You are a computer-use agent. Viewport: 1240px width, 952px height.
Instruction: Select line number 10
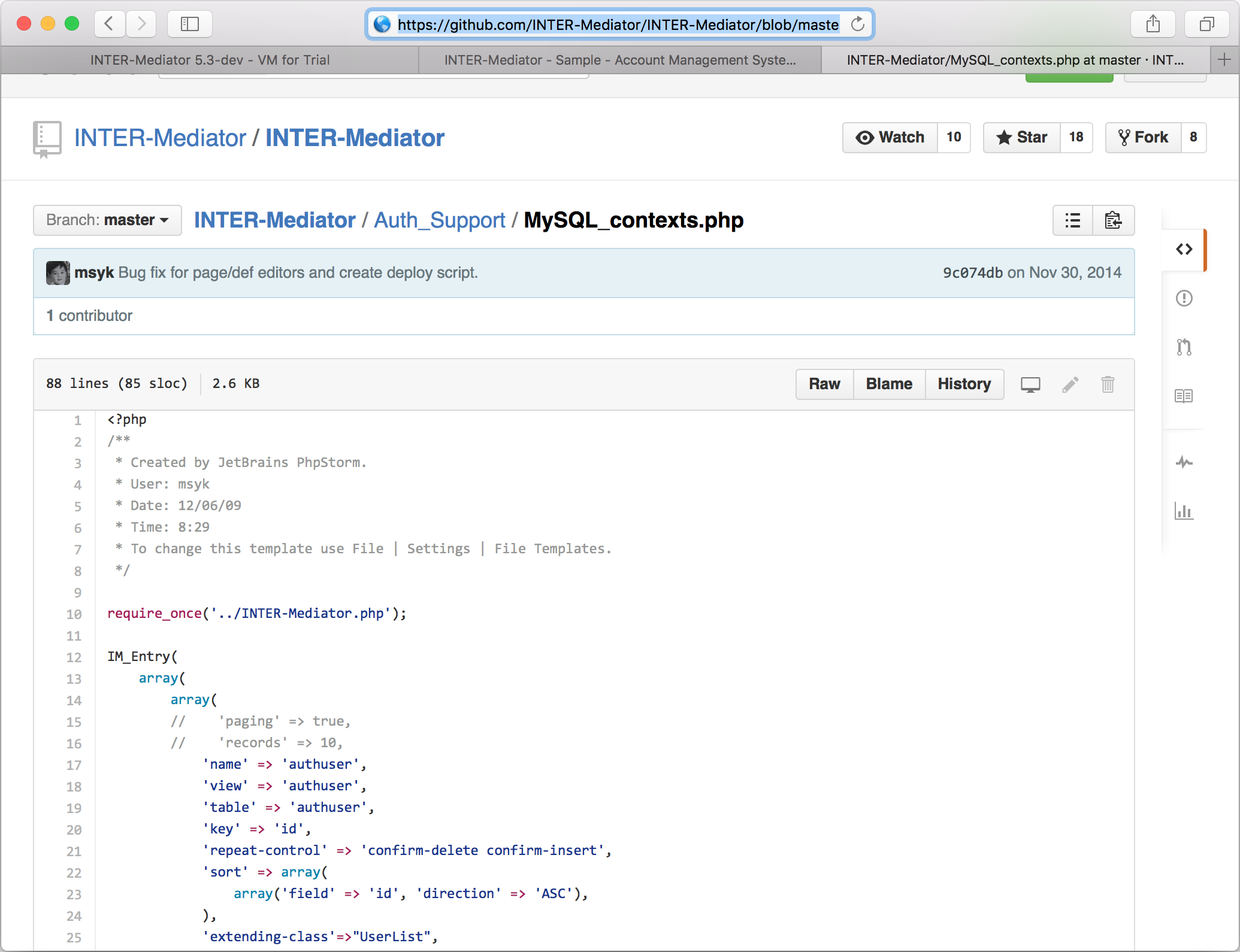click(74, 614)
